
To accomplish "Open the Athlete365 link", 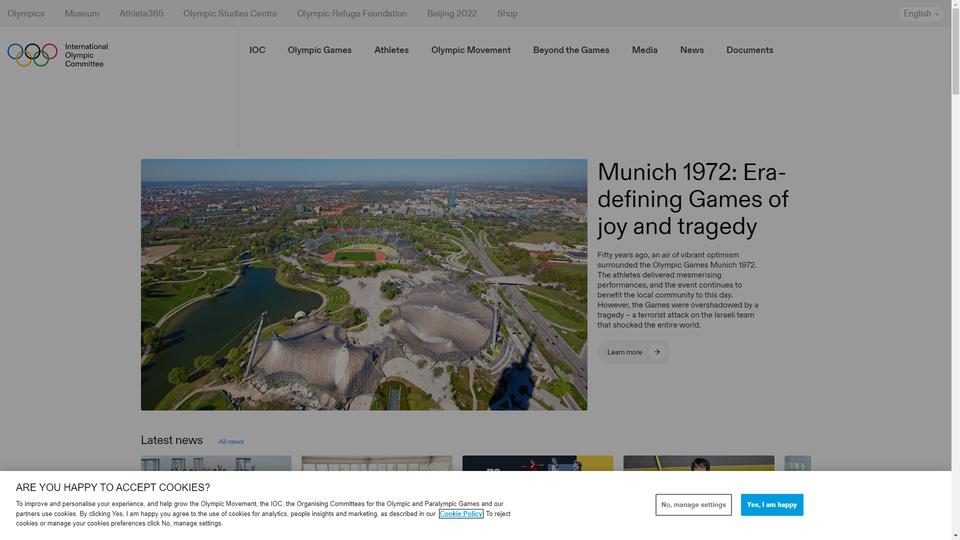I will (x=141, y=13).
